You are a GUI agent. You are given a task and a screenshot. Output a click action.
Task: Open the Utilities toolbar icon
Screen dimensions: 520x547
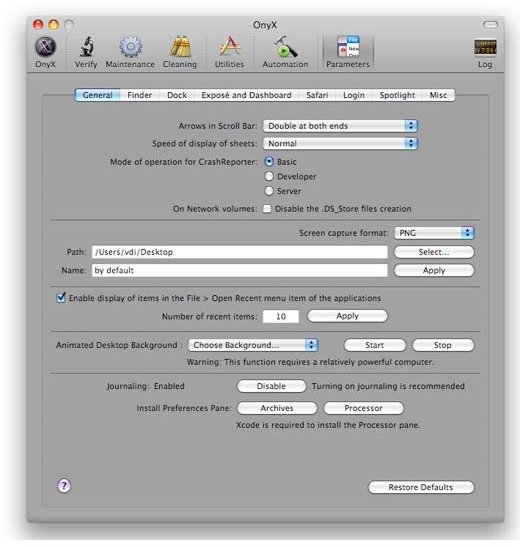click(229, 47)
